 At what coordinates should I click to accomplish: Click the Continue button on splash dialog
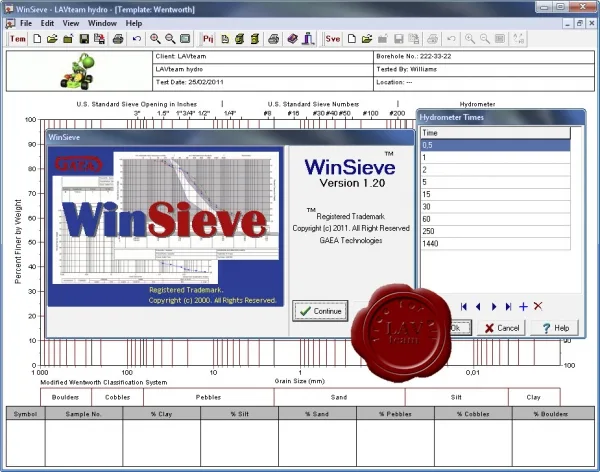point(320,311)
